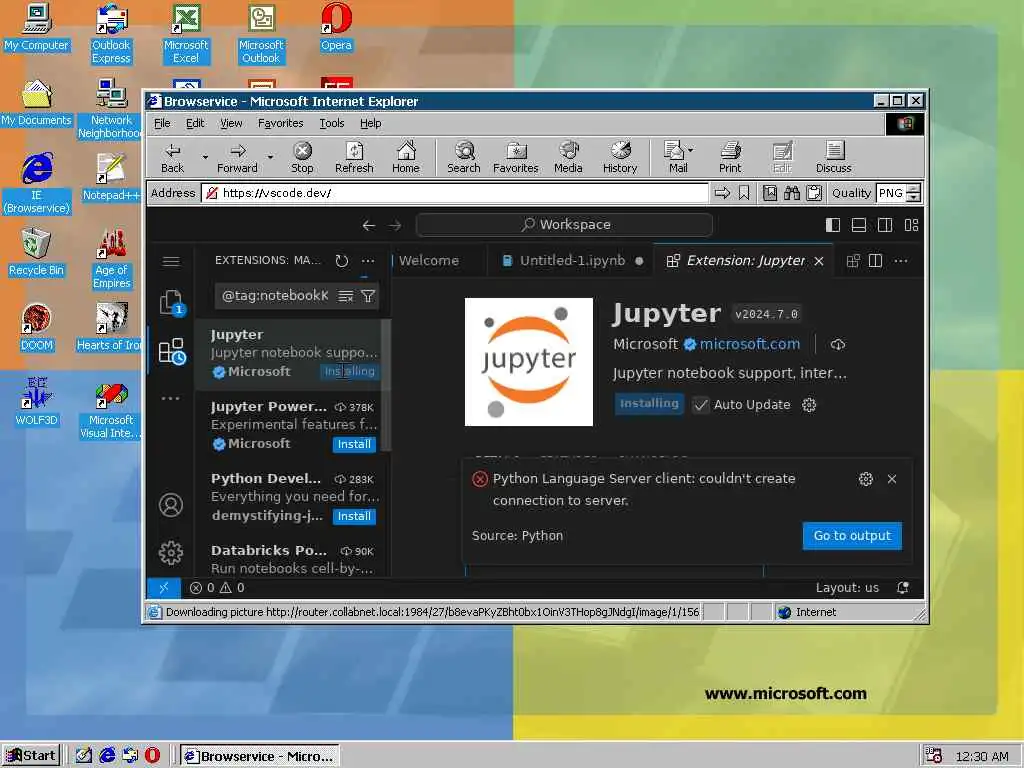
Task: Select Jupyter in the extensions list
Action: pos(293,353)
